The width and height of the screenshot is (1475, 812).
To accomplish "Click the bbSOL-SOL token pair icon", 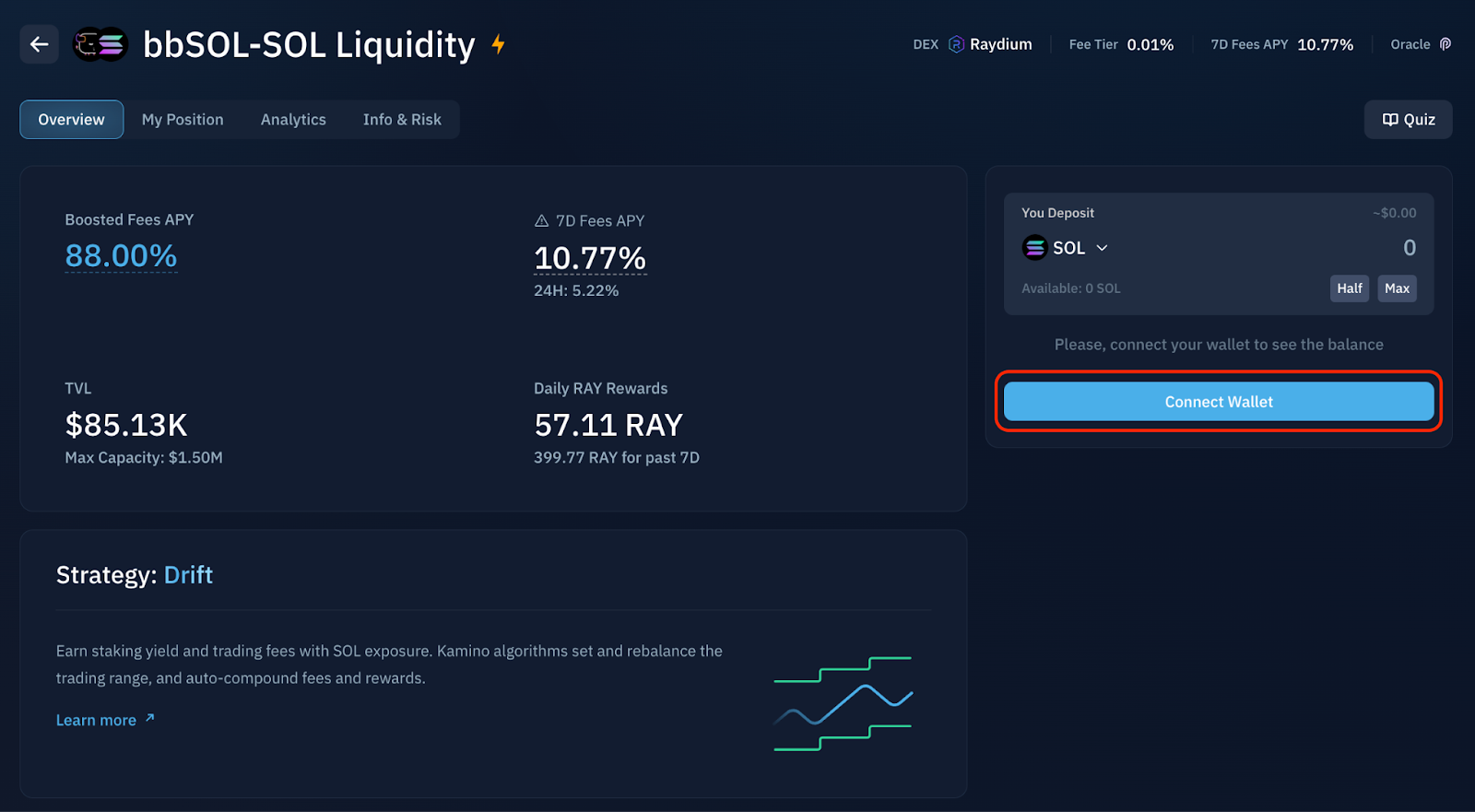I will 100,44.
